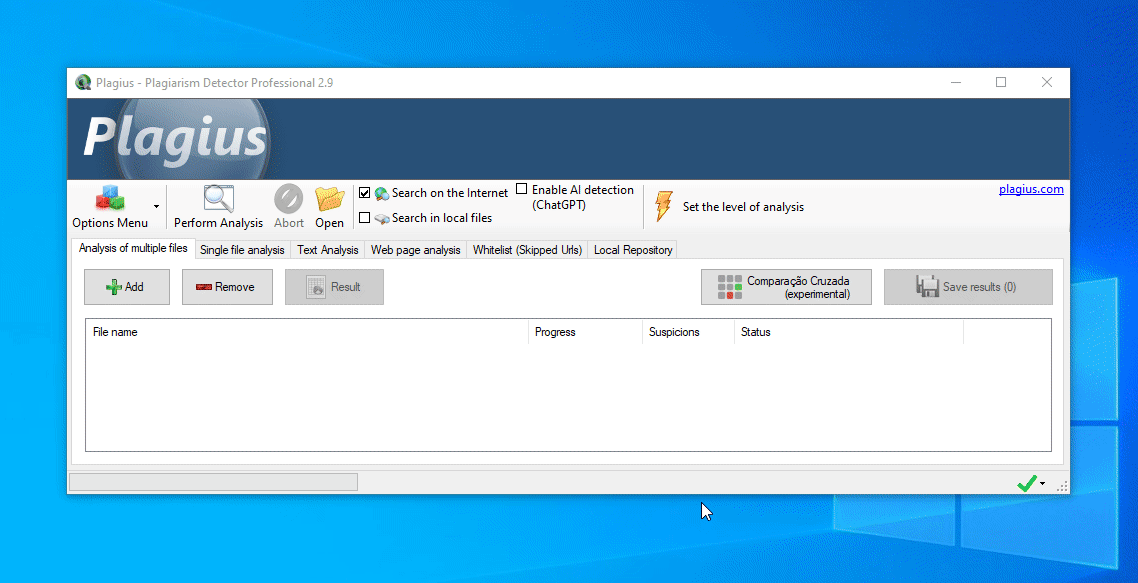This screenshot has height=583, width=1138.
Task: Click the Add button with green plus
Action: [x=127, y=287]
